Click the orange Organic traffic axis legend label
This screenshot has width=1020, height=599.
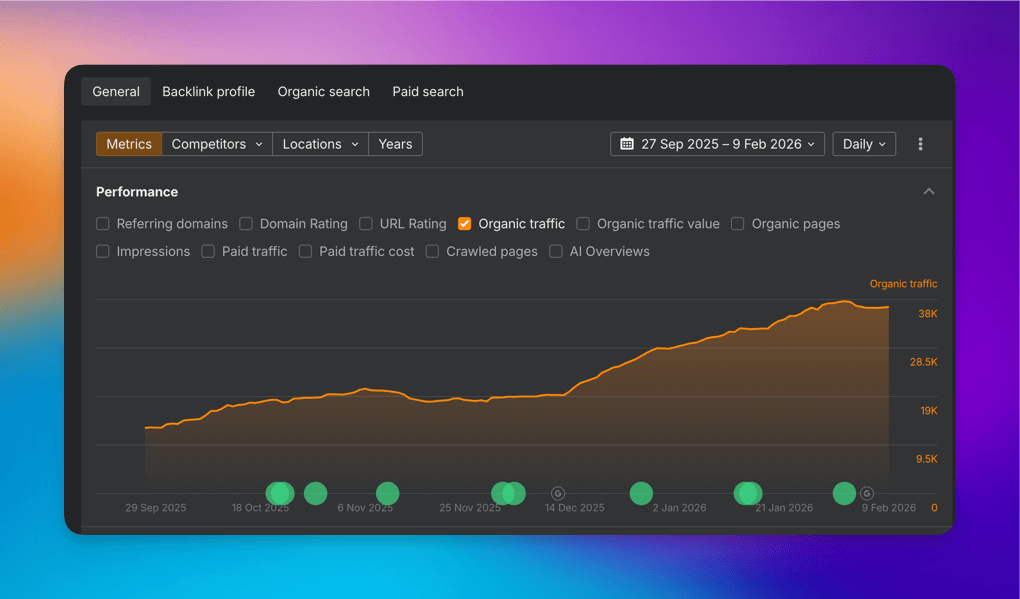click(903, 284)
